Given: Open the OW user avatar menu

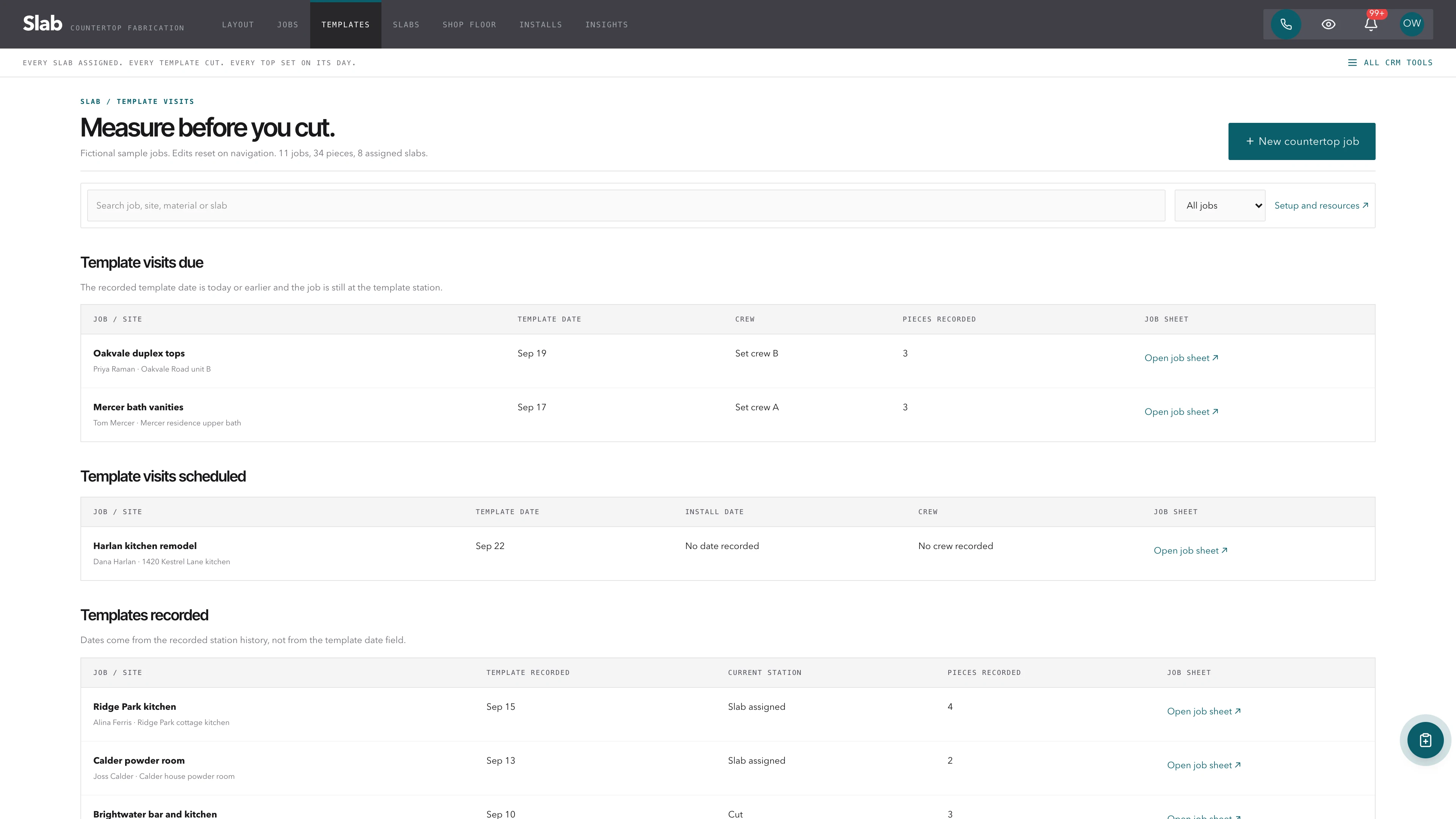Looking at the screenshot, I should [x=1411, y=24].
